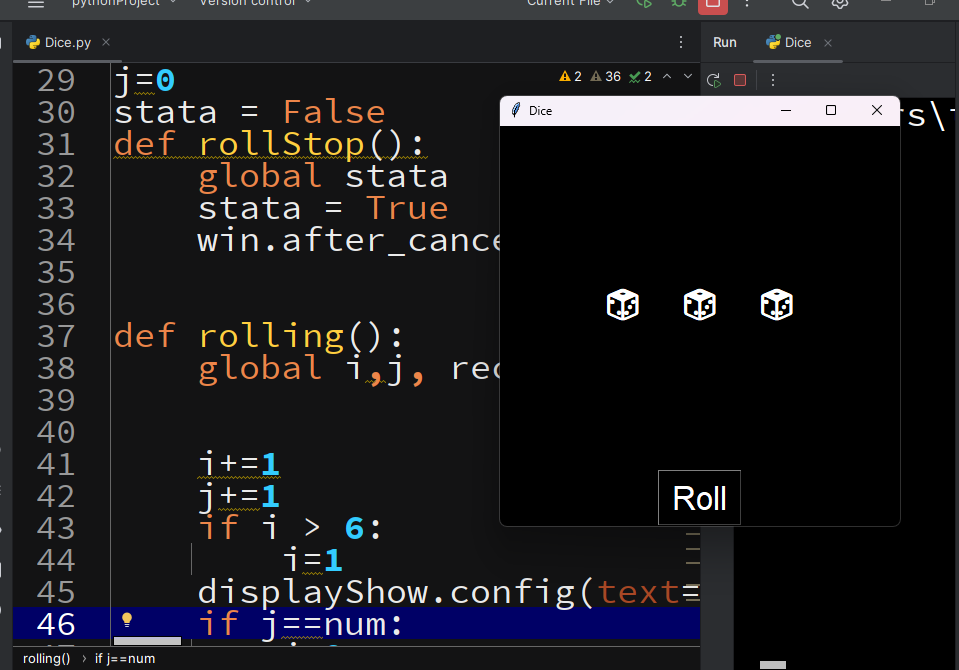959x670 pixels.
Task: Jump to the previous highlighted problem arrow
Action: pos(667,76)
